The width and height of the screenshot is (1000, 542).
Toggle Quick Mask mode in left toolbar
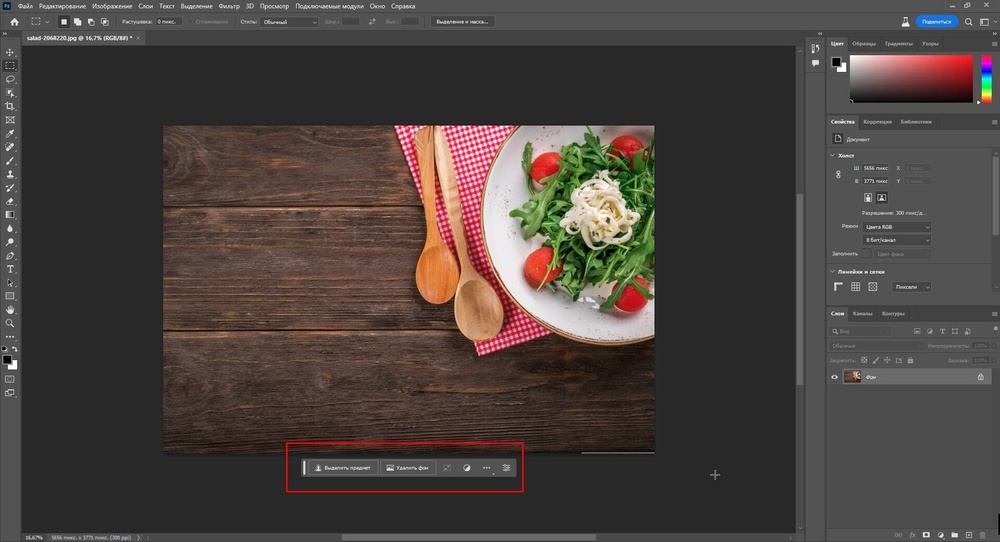[x=10, y=379]
